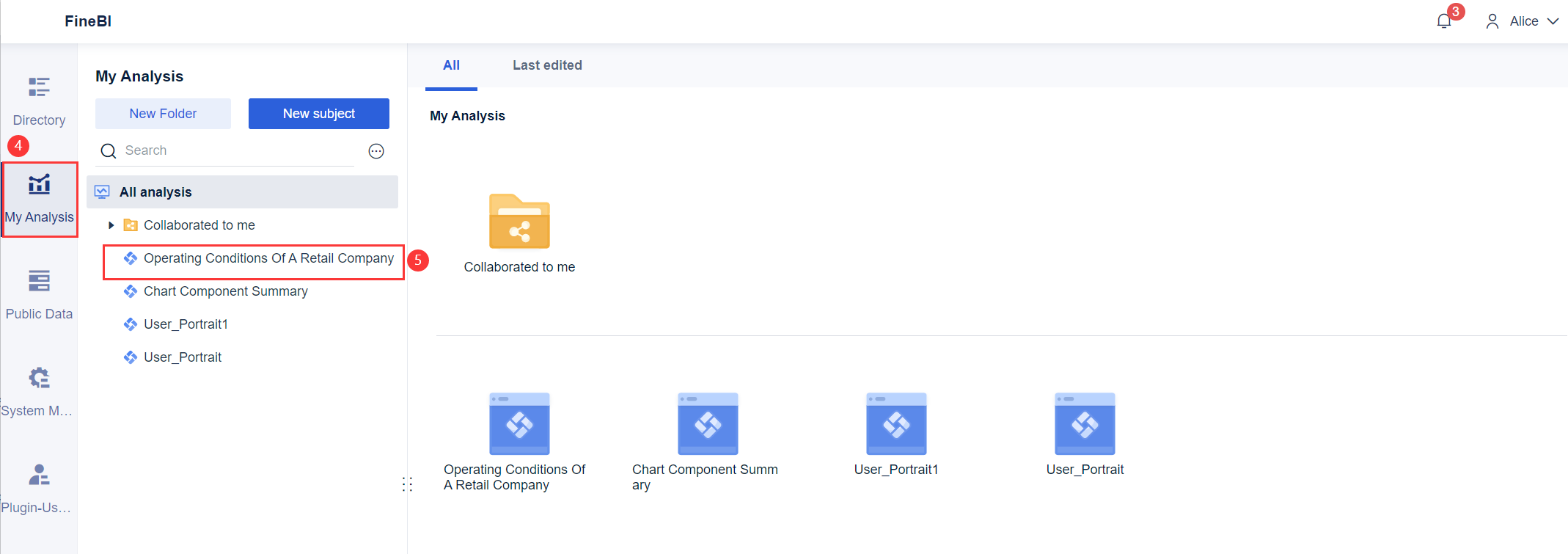Image resolution: width=1568 pixels, height=554 pixels.
Task: Select User_Portrait in the tree
Action: click(x=183, y=357)
